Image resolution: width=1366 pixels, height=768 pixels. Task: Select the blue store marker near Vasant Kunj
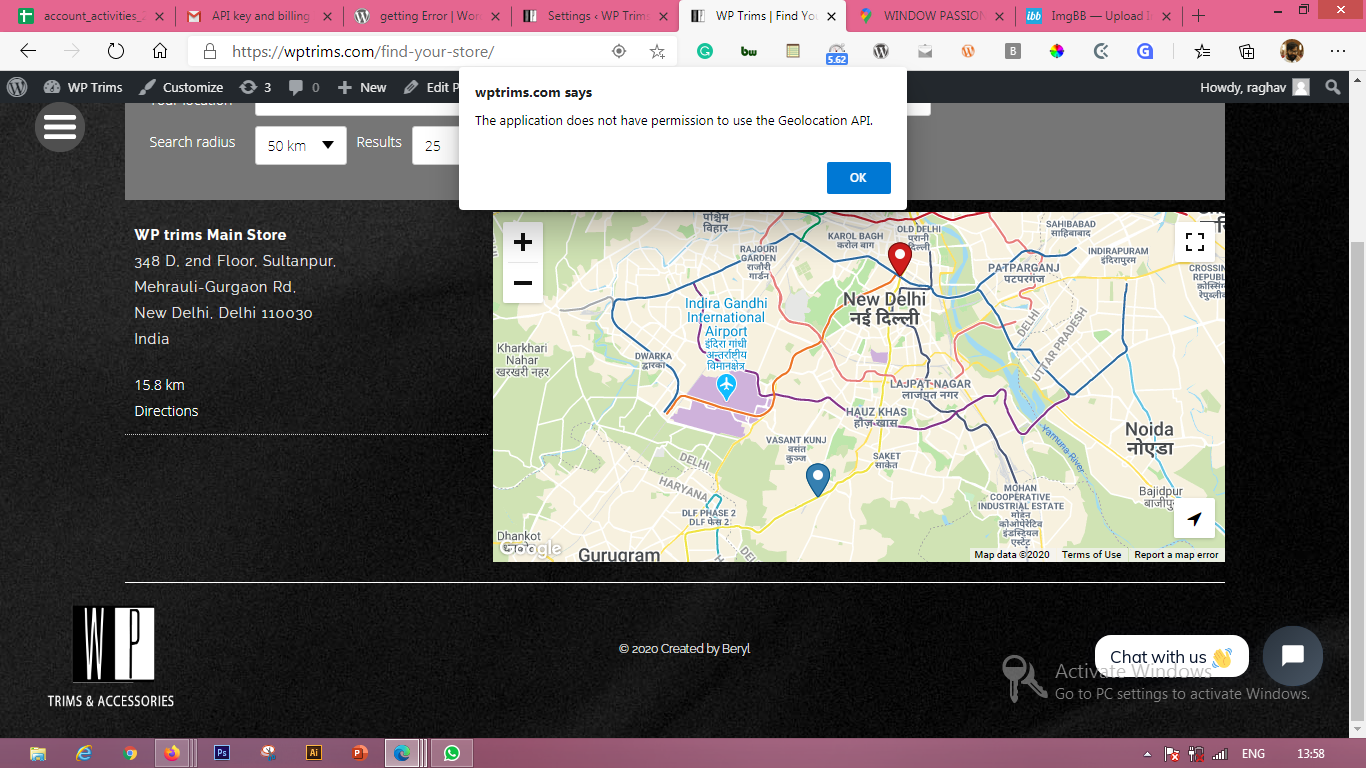tap(818, 481)
